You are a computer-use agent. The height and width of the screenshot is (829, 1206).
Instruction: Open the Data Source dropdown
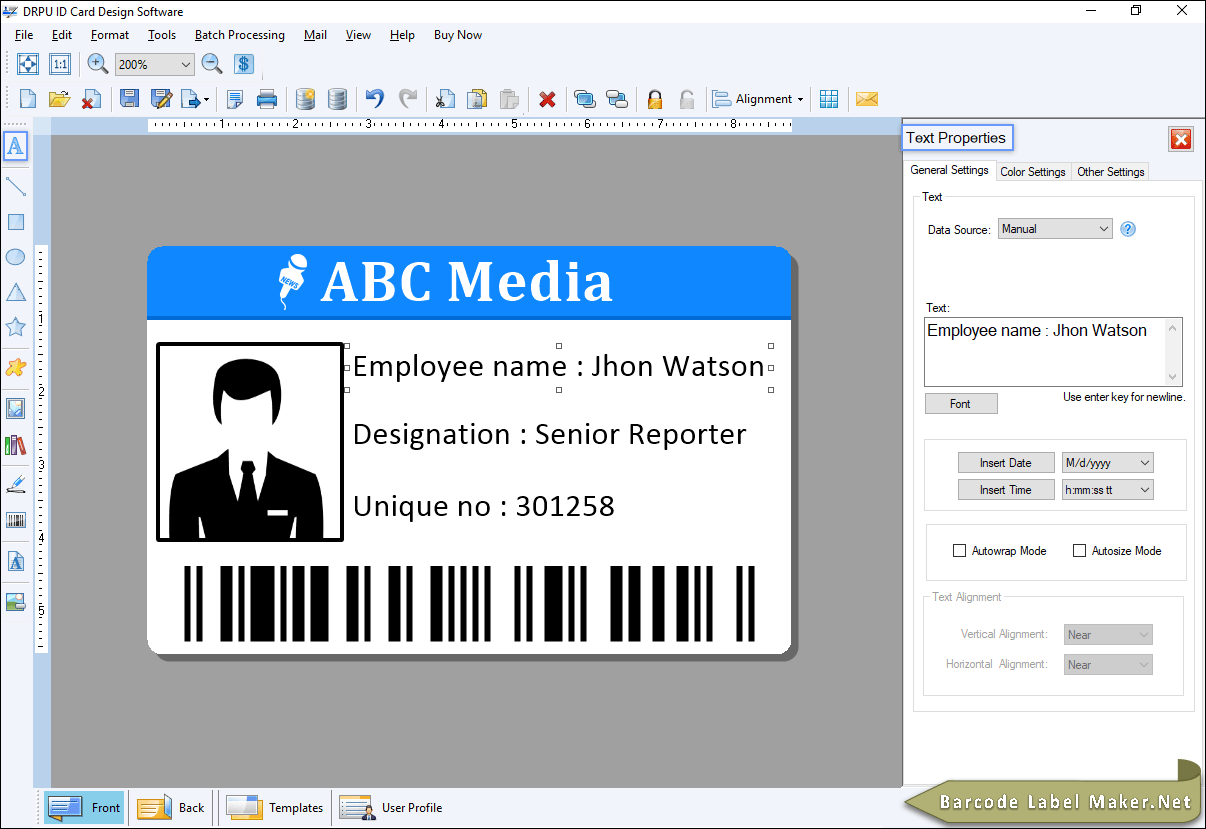[x=1055, y=229]
